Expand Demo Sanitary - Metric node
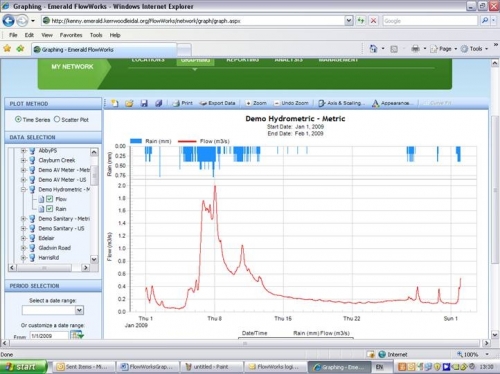This screenshot has width=500, height=374. 23,219
